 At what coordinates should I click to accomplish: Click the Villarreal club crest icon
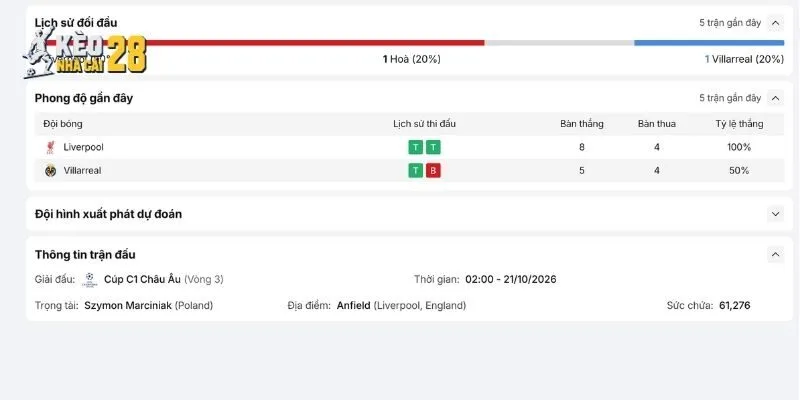pyautogui.click(x=50, y=170)
